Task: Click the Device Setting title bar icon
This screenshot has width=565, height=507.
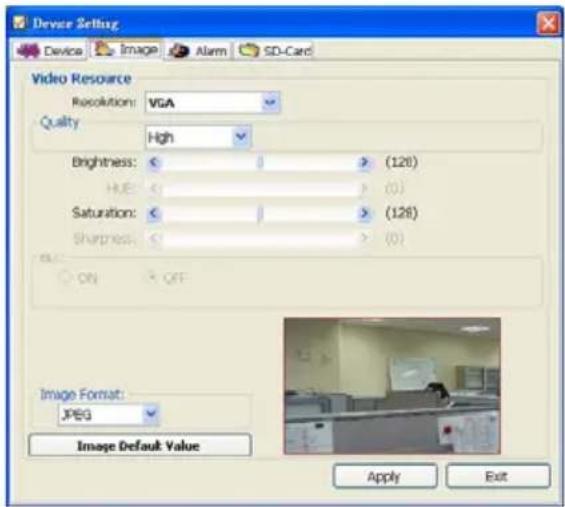Action: coord(20,22)
